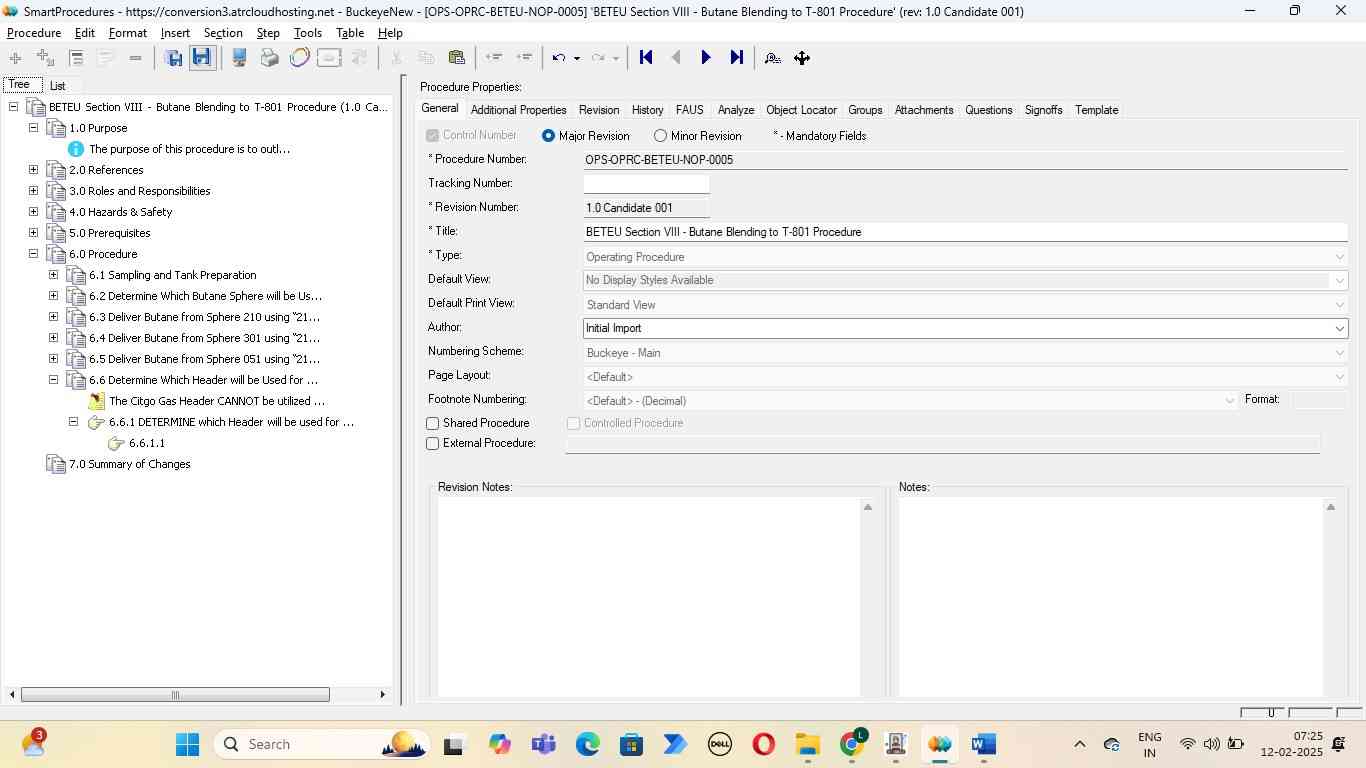Screen dimensions: 1366x768
Task: Go to first with the blue skip-back icon
Action: click(646, 58)
